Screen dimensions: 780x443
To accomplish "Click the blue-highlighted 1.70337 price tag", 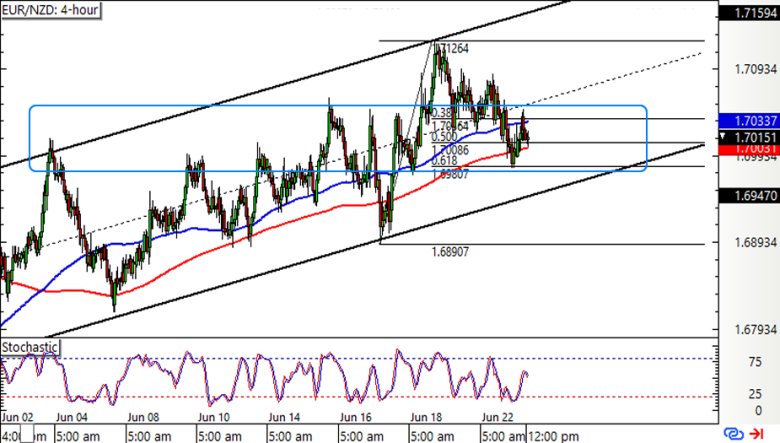I will [x=749, y=120].
